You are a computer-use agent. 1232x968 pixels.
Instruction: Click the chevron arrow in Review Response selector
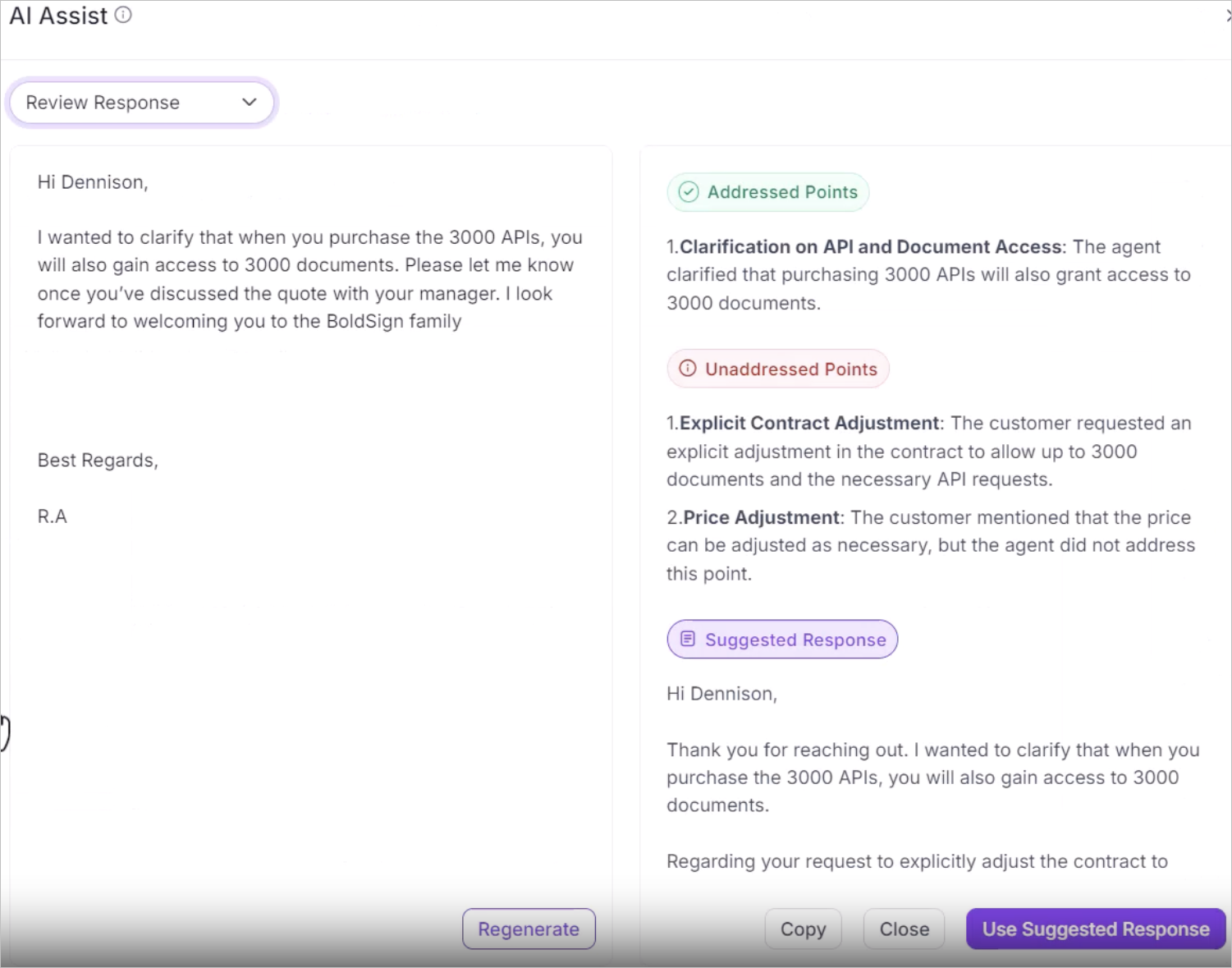click(x=250, y=102)
